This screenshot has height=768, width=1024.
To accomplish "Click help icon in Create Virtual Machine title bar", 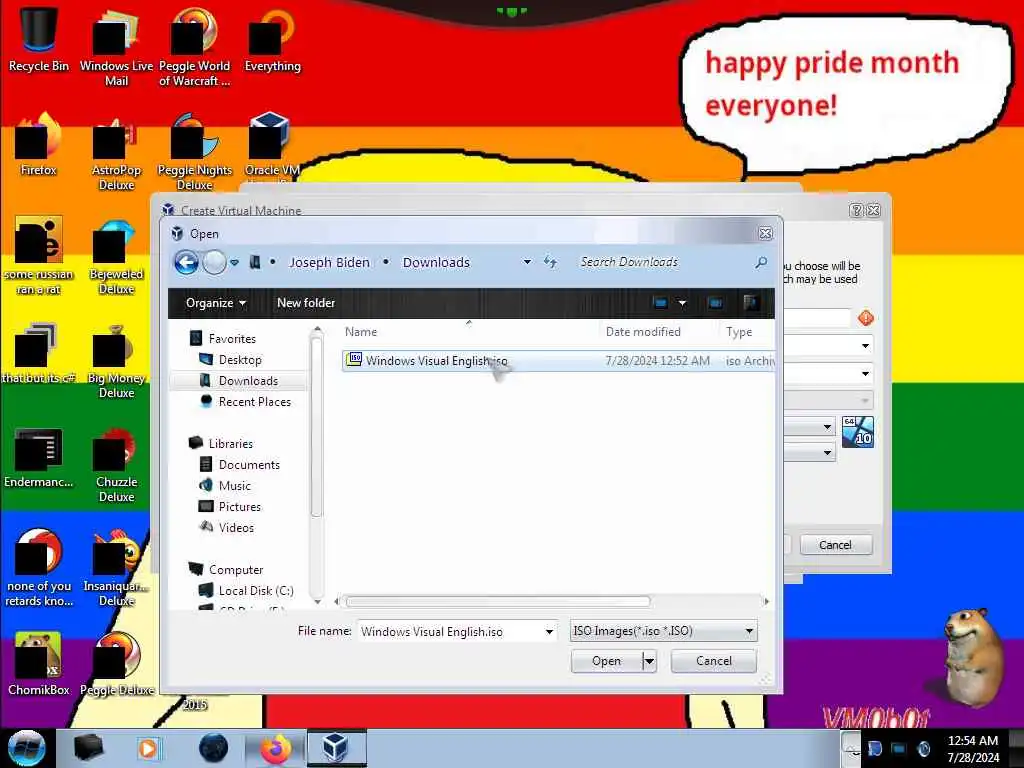I will click(856, 210).
